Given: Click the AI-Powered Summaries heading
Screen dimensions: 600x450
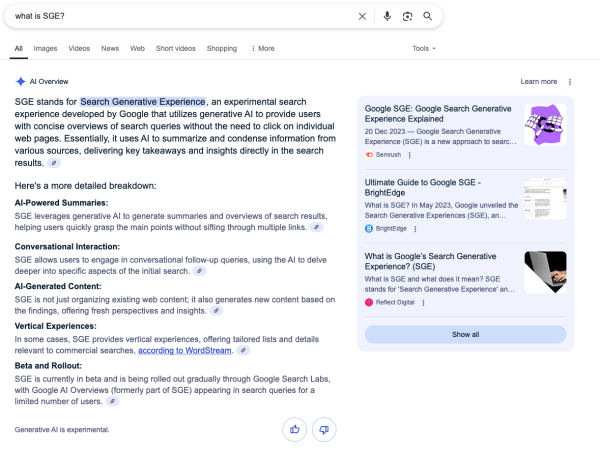Looking at the screenshot, I should [x=61, y=203].
